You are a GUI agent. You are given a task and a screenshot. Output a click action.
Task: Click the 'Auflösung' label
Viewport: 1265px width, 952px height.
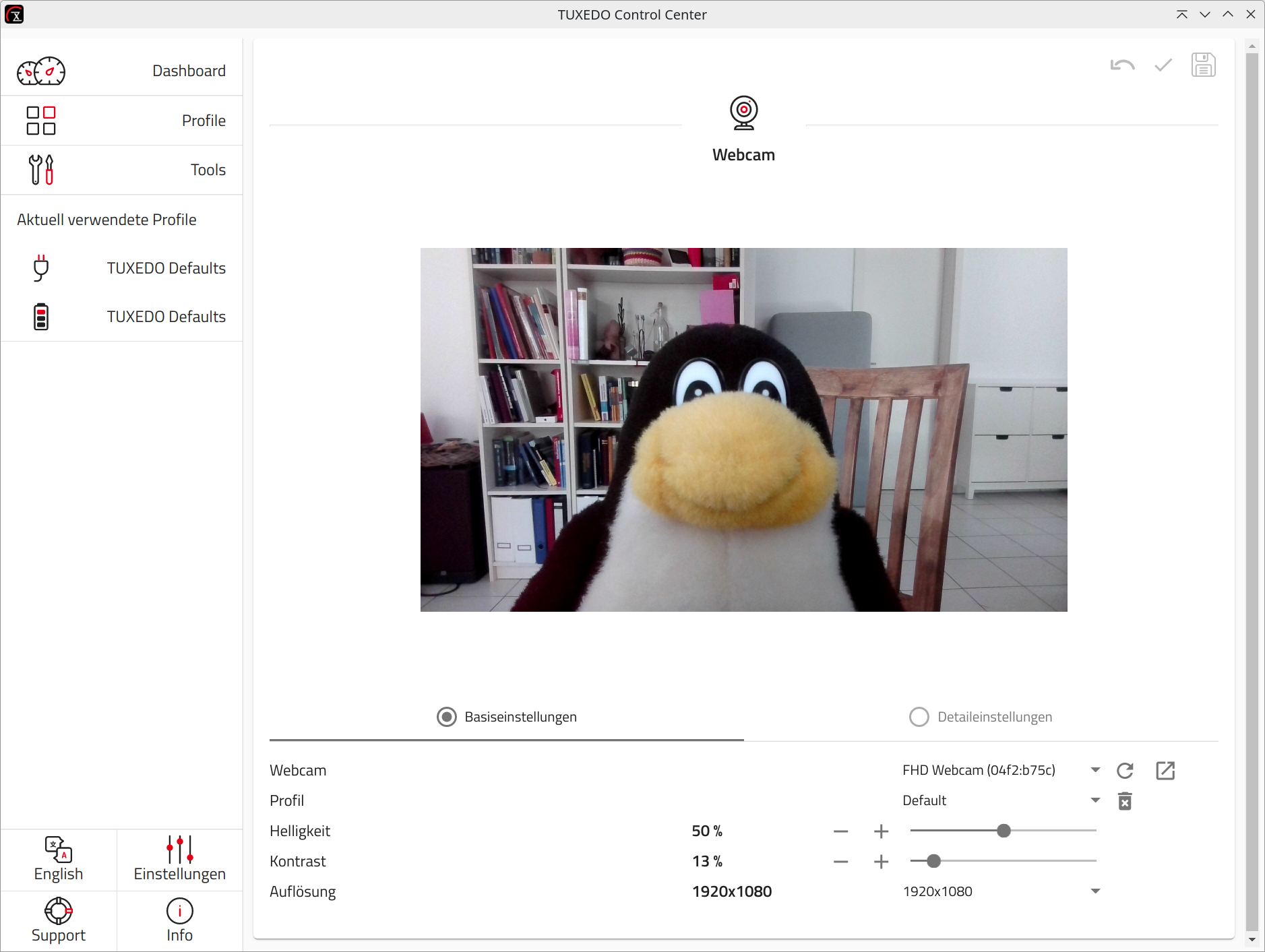point(303,892)
